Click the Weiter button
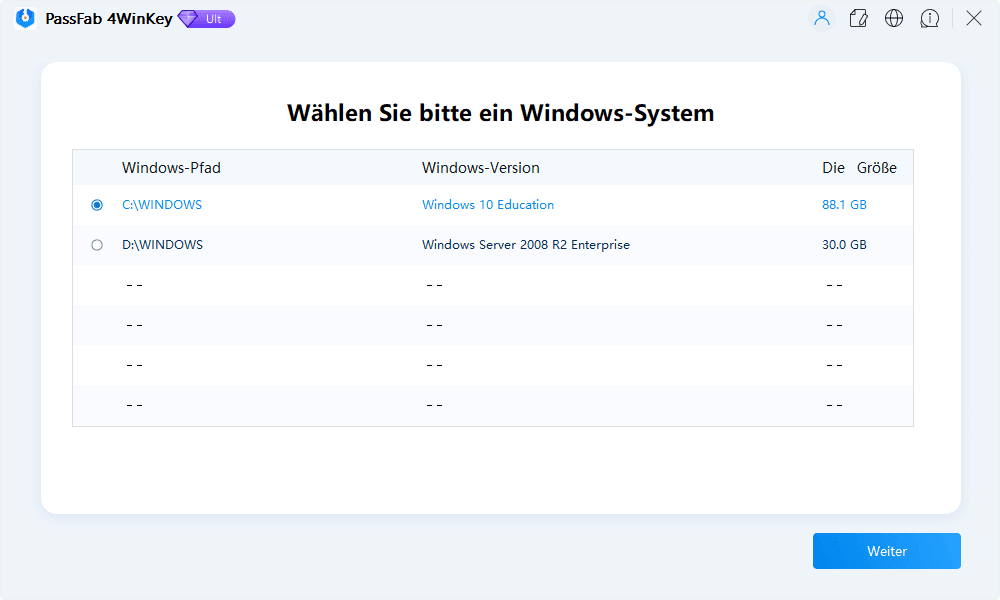The height and width of the screenshot is (600, 1000). coord(886,551)
